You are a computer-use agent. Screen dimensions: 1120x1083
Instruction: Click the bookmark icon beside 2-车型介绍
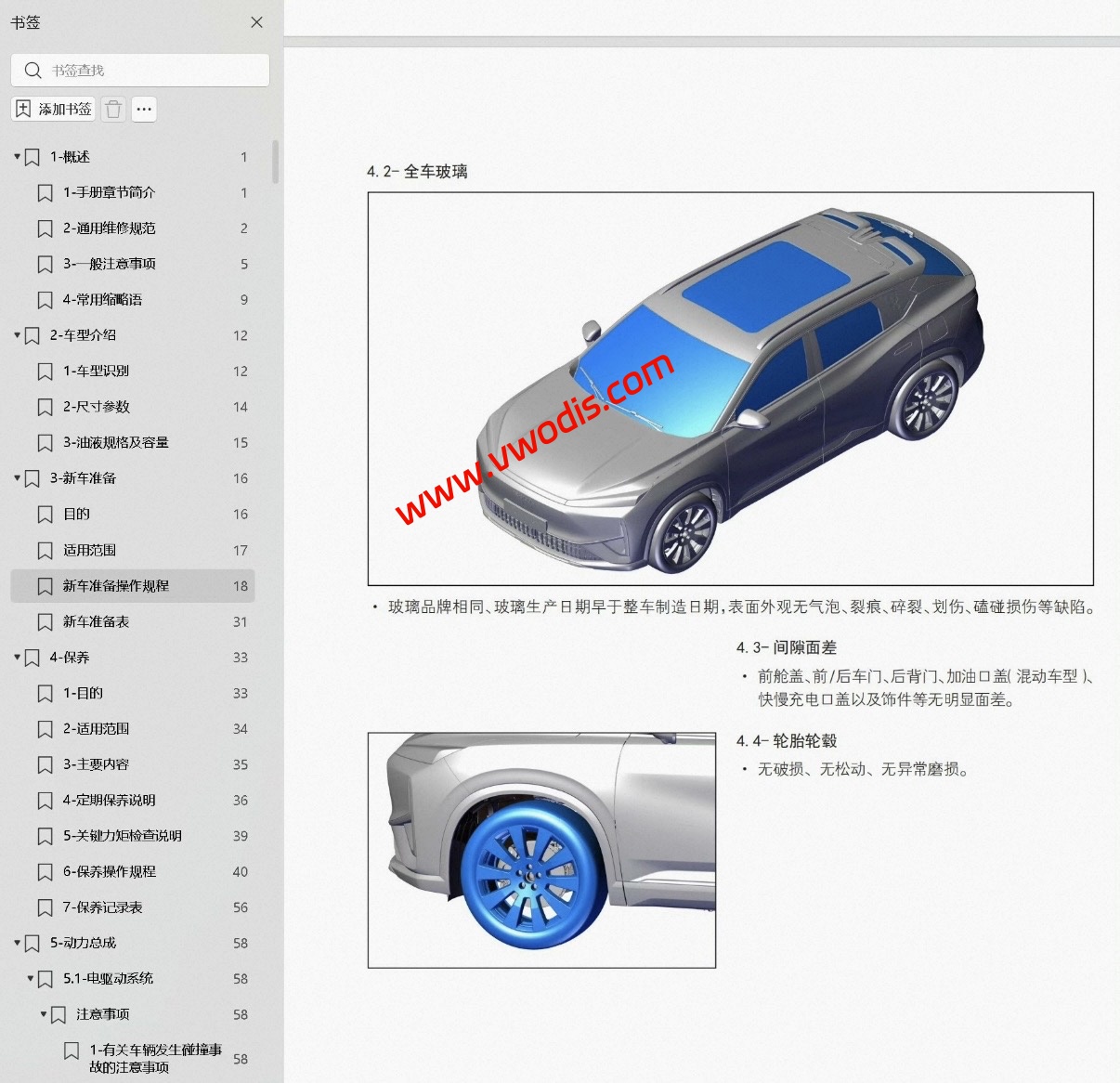point(32,335)
